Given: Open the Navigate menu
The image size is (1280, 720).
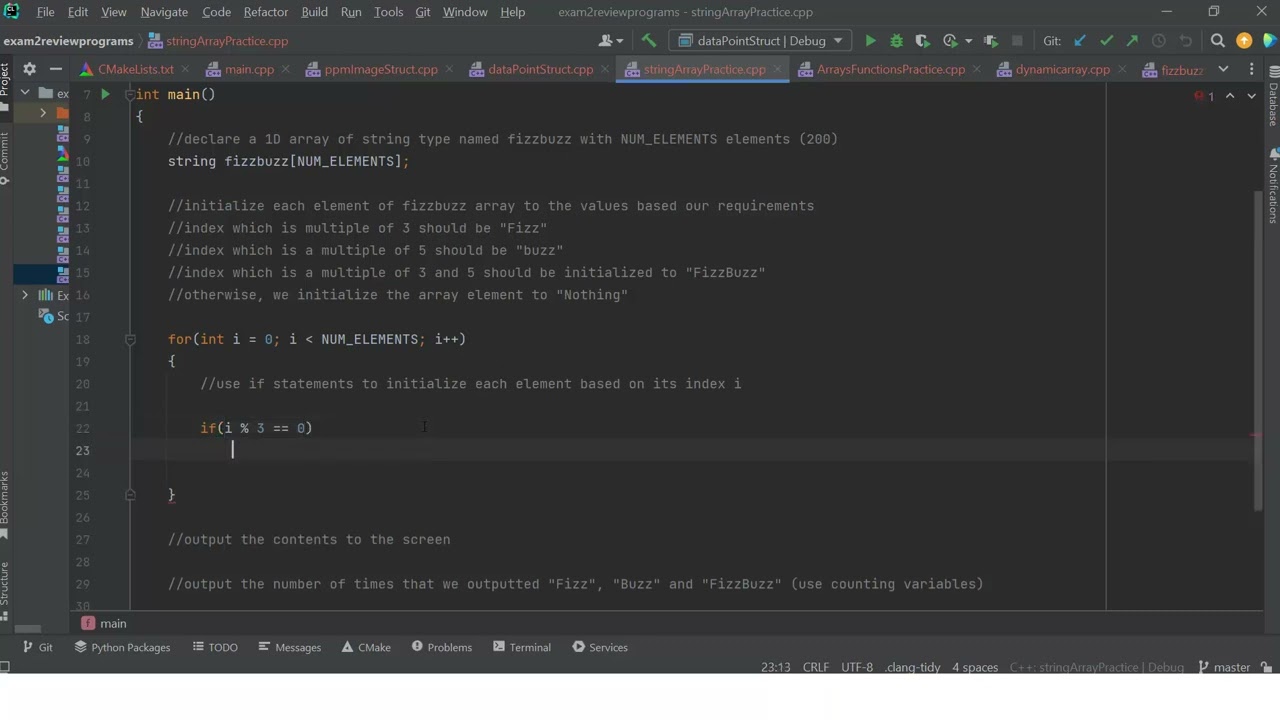Looking at the screenshot, I should [x=164, y=12].
